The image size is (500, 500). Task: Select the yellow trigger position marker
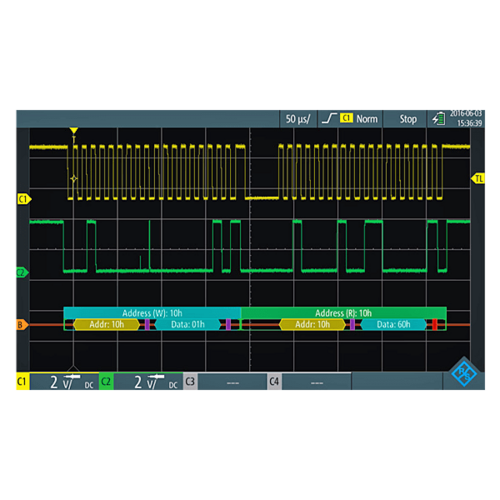tap(74, 130)
